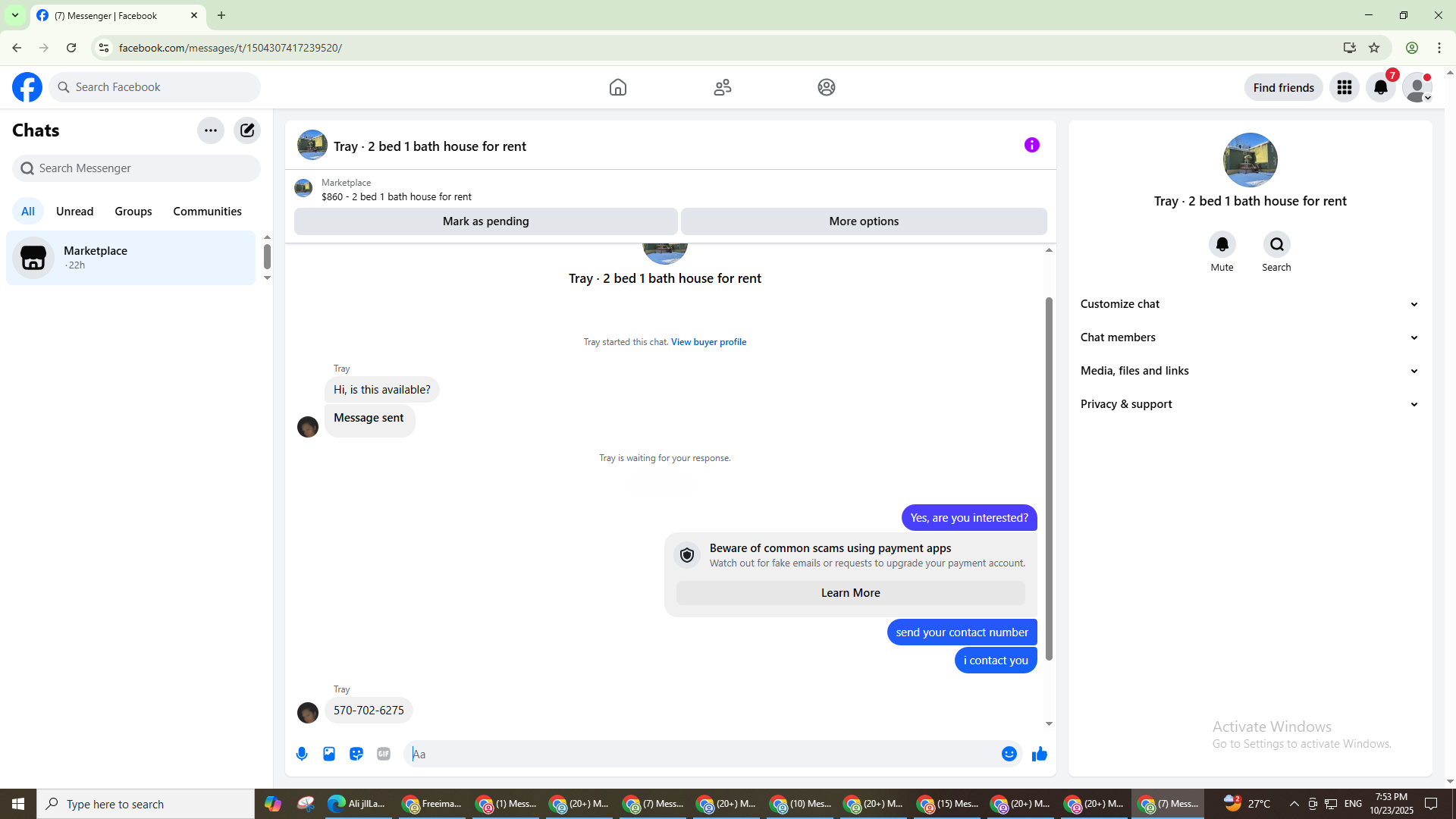Click the voice clip microphone icon
This screenshot has height=819, width=1456.
pos(302,754)
